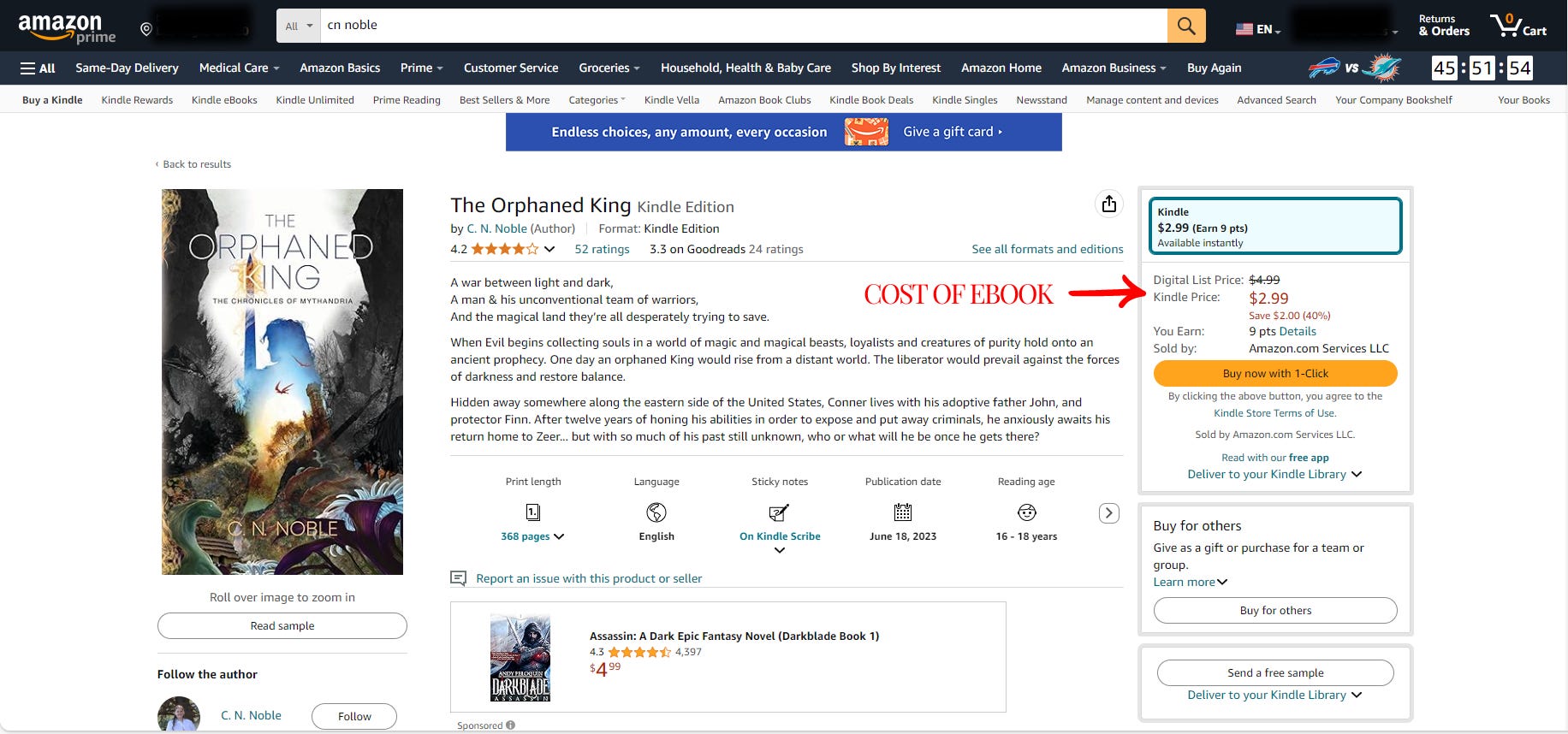
Task: Open the All search category dropdown
Action: coord(298,26)
